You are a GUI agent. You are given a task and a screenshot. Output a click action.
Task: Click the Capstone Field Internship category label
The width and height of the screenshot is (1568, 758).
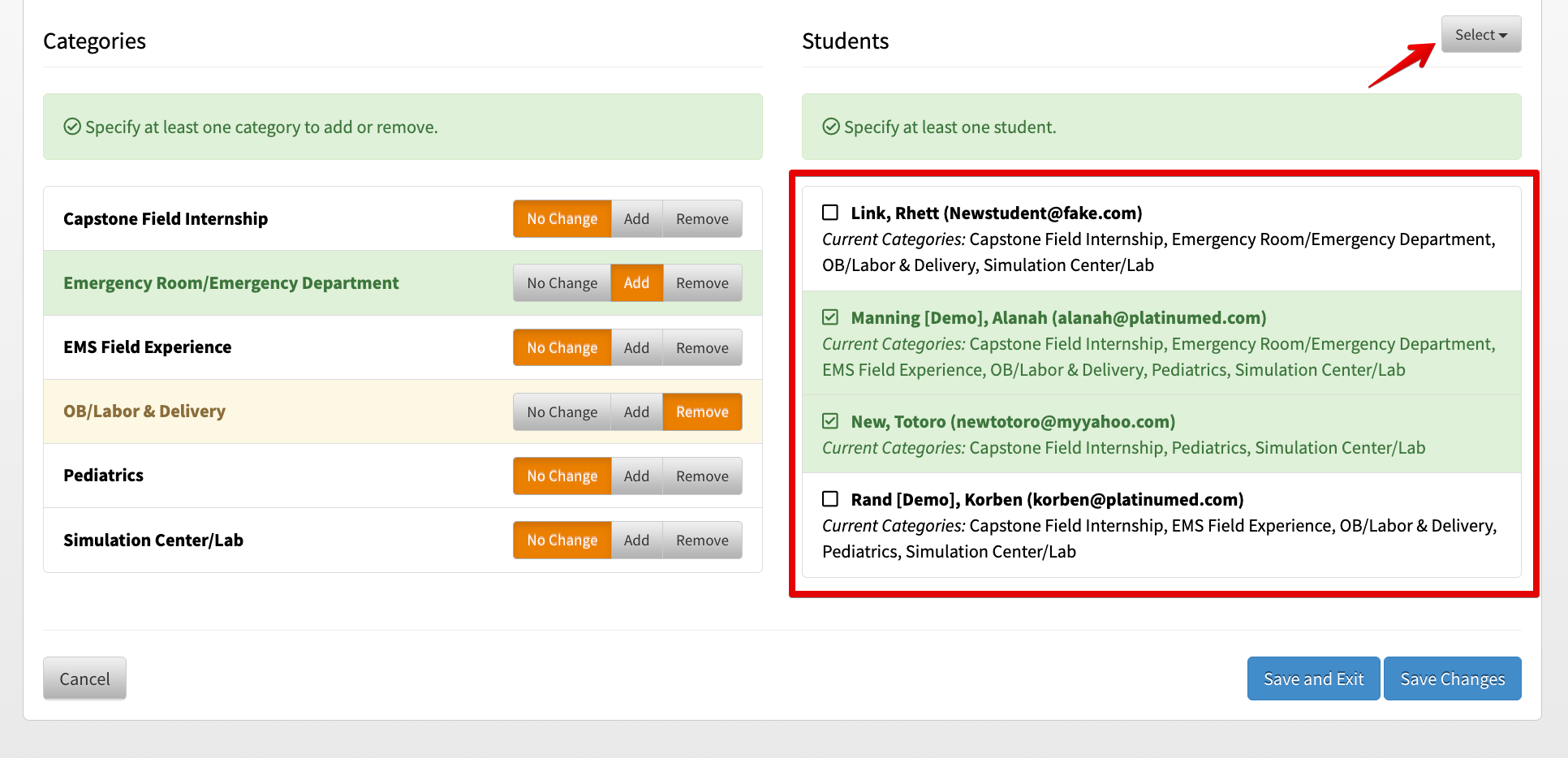tap(166, 219)
